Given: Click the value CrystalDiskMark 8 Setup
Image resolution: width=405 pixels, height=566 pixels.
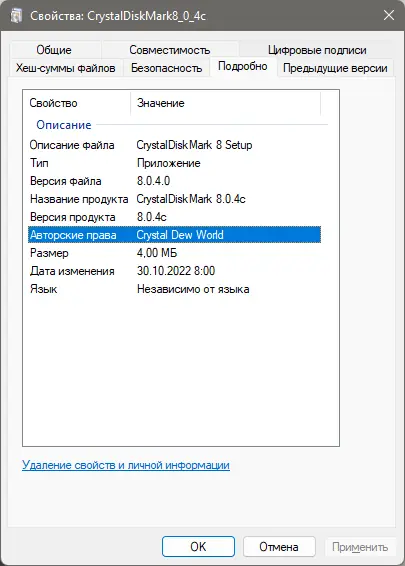Looking at the screenshot, I should coord(194,145).
